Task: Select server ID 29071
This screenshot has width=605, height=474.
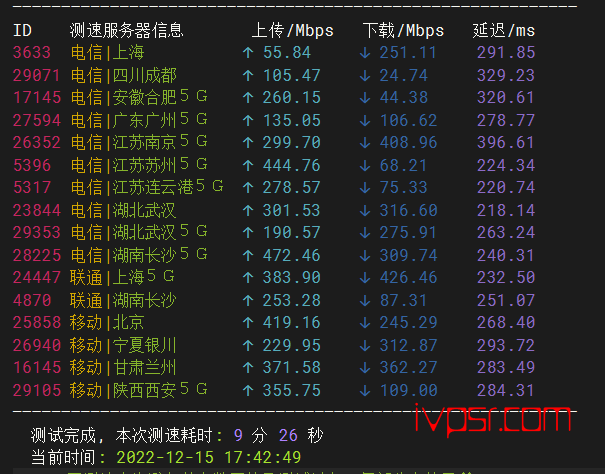Action: click(37, 75)
